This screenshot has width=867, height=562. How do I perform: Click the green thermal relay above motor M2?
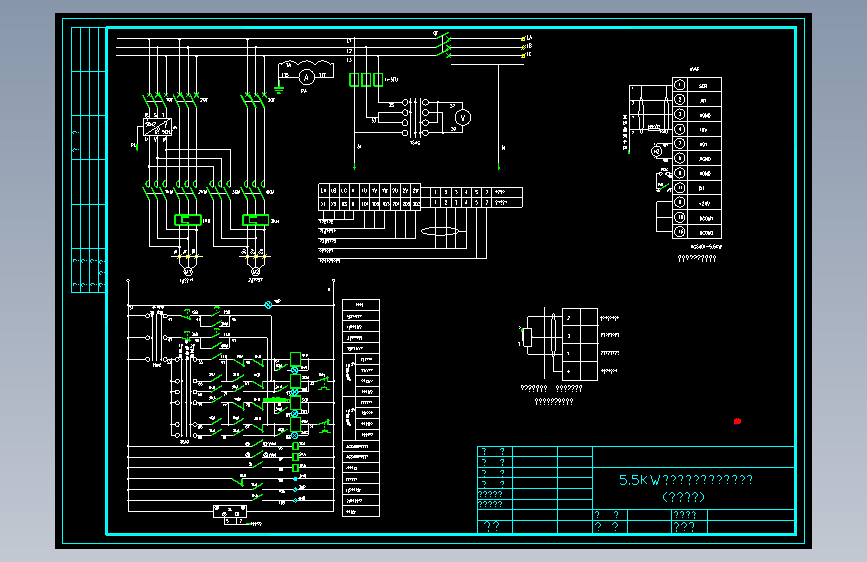point(255,220)
